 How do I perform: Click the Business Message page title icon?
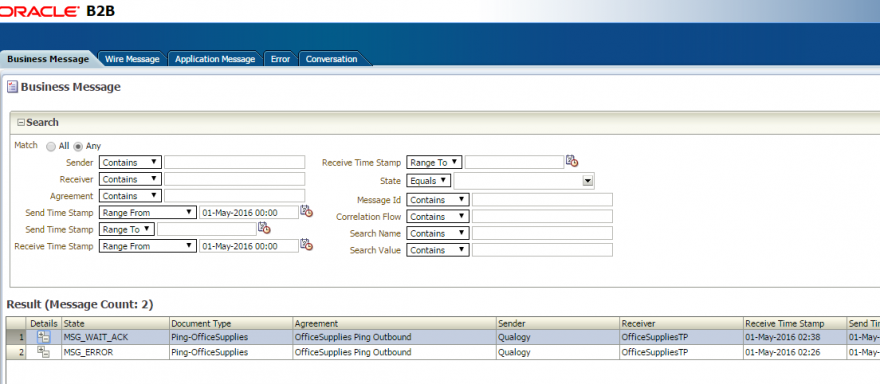click(x=12, y=87)
